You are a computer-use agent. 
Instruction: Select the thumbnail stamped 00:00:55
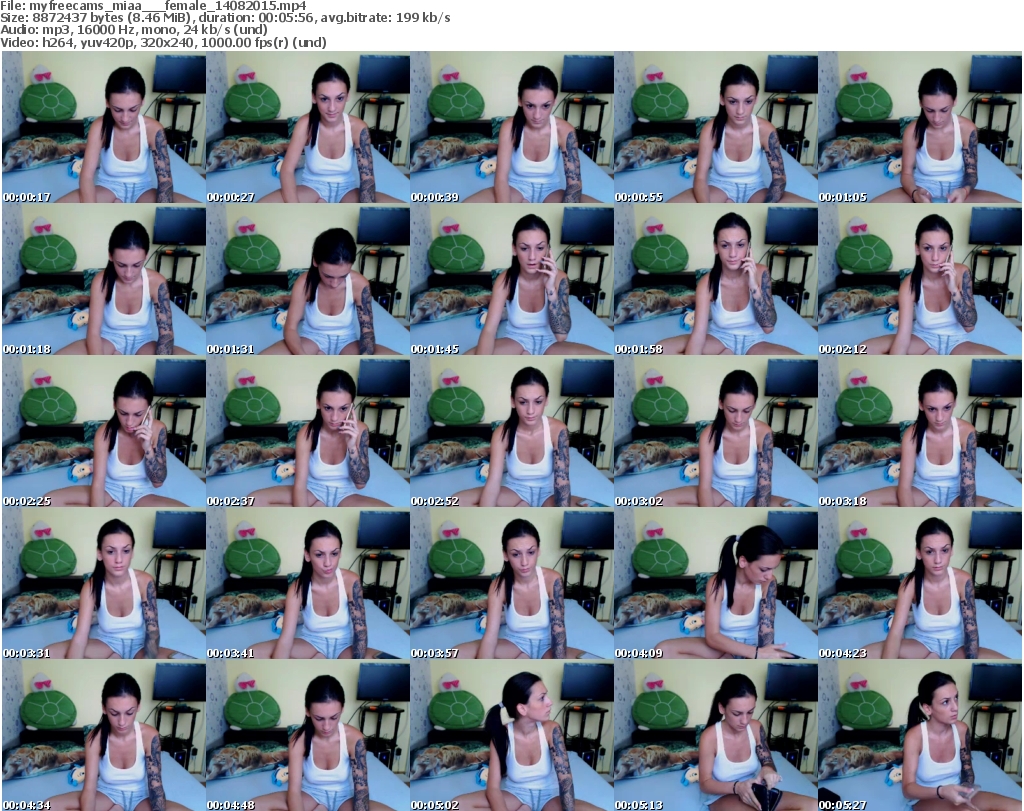(x=716, y=127)
